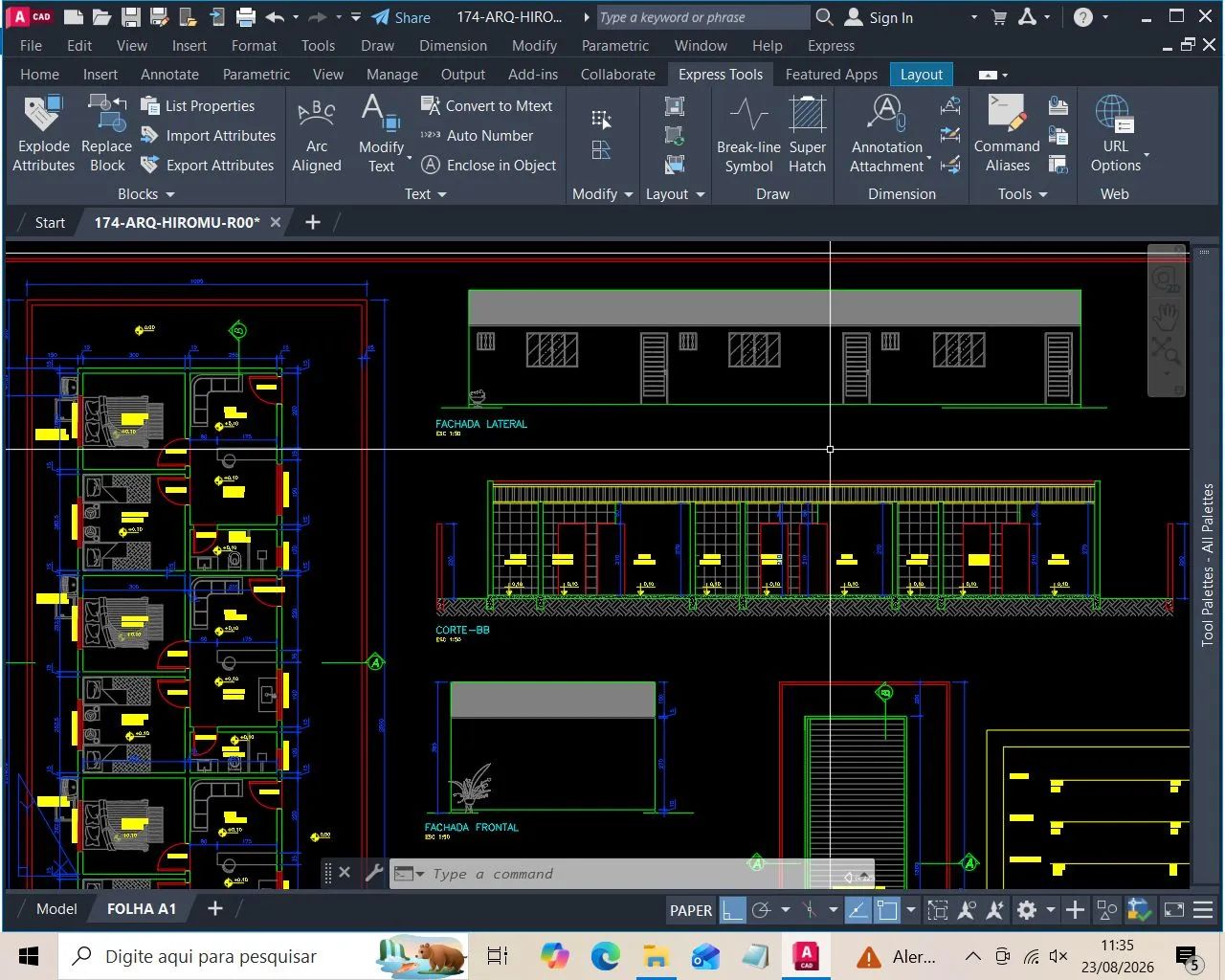Click the Share button
Screen dimensions: 1225x980
click(x=401, y=17)
